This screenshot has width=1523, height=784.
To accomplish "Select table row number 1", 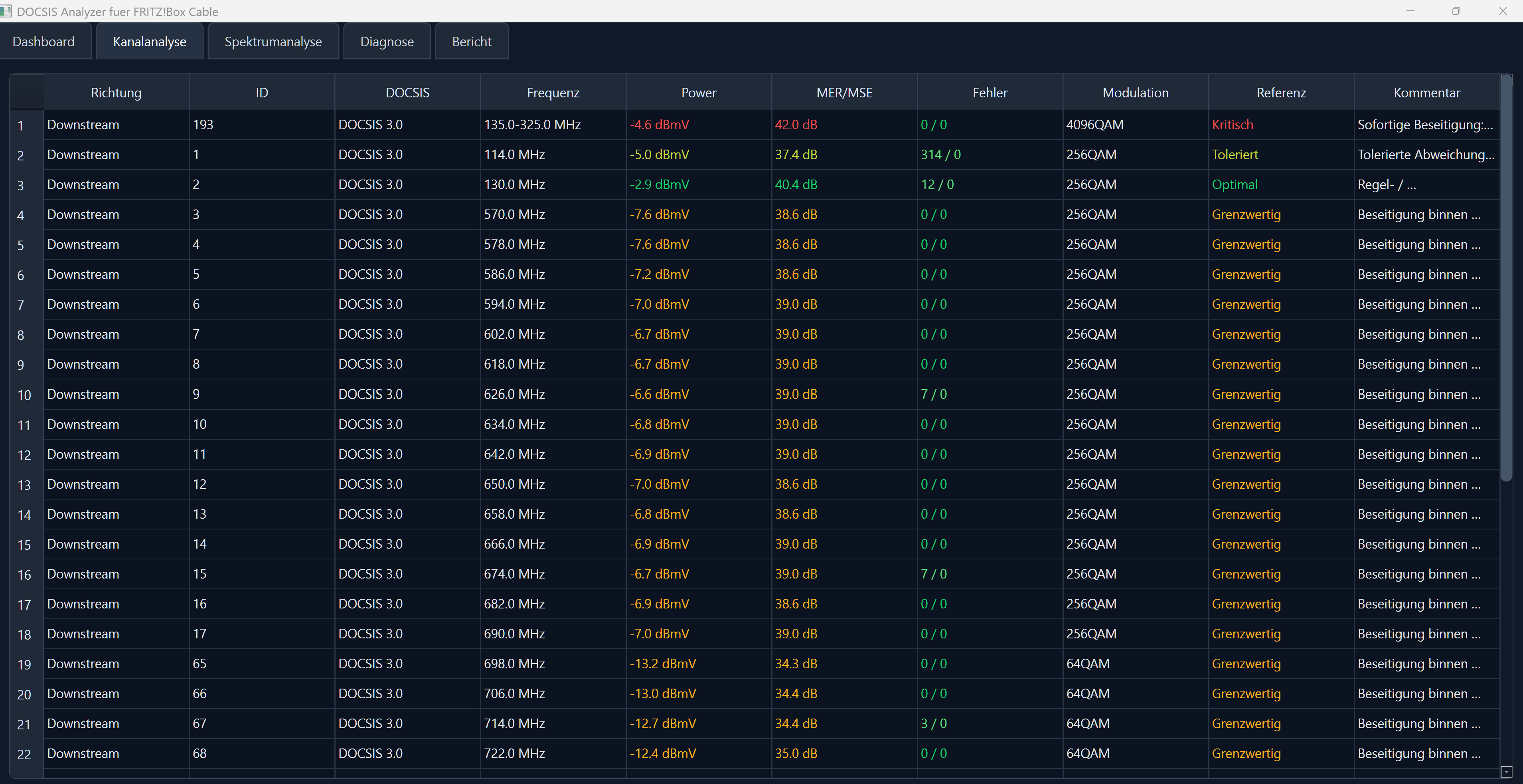I will point(27,125).
